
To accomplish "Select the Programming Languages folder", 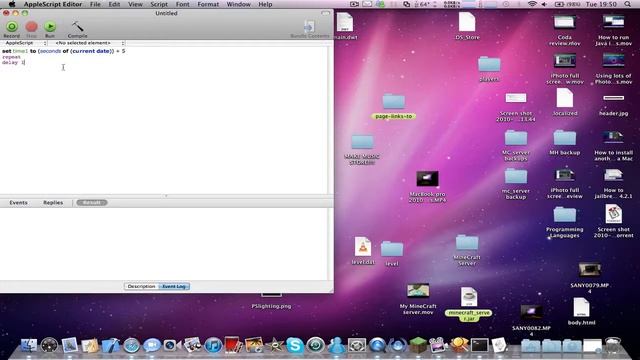I will [x=564, y=222].
